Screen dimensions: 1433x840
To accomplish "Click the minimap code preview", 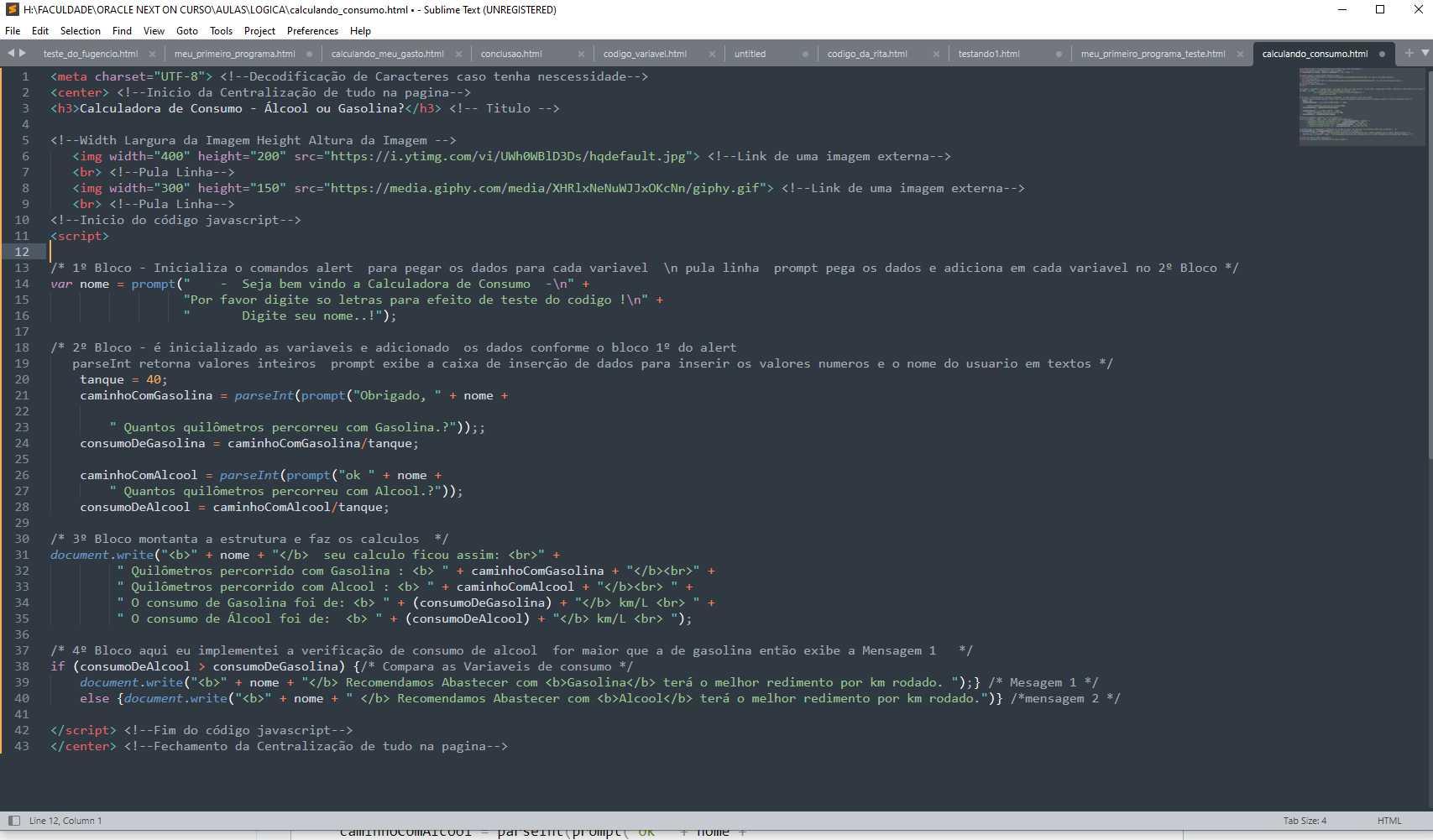I will click(1362, 106).
